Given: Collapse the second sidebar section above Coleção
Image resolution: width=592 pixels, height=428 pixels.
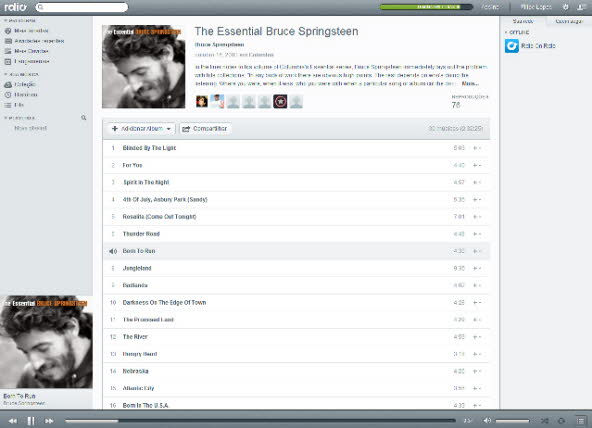Looking at the screenshot, I should point(21,74).
